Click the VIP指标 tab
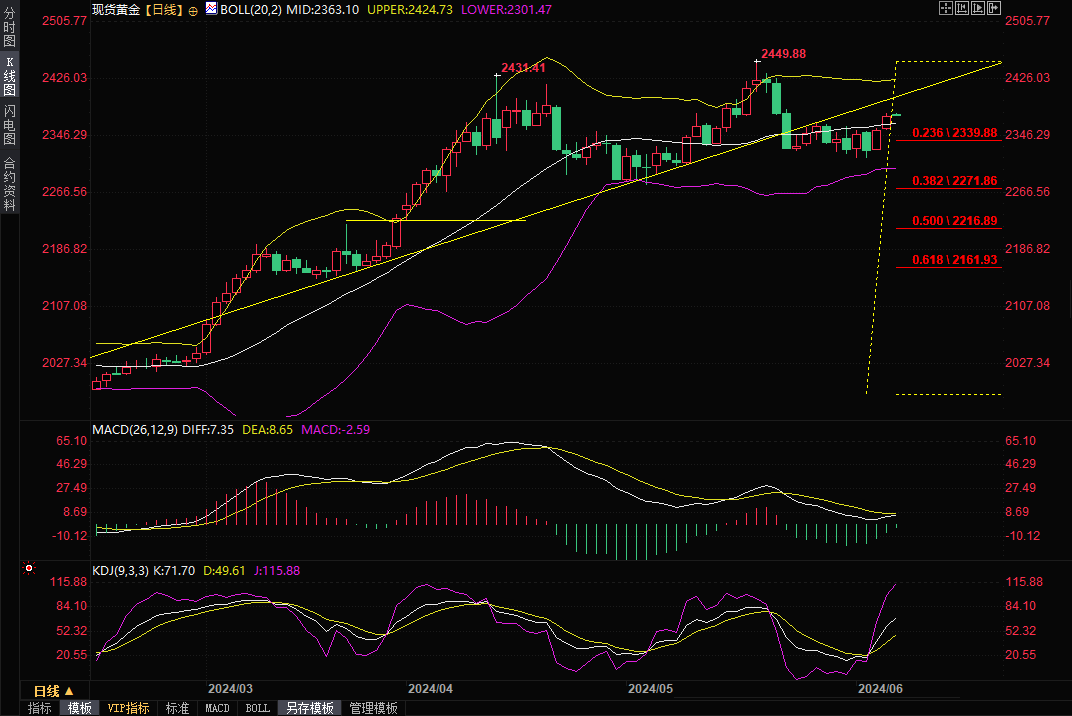 pos(129,708)
